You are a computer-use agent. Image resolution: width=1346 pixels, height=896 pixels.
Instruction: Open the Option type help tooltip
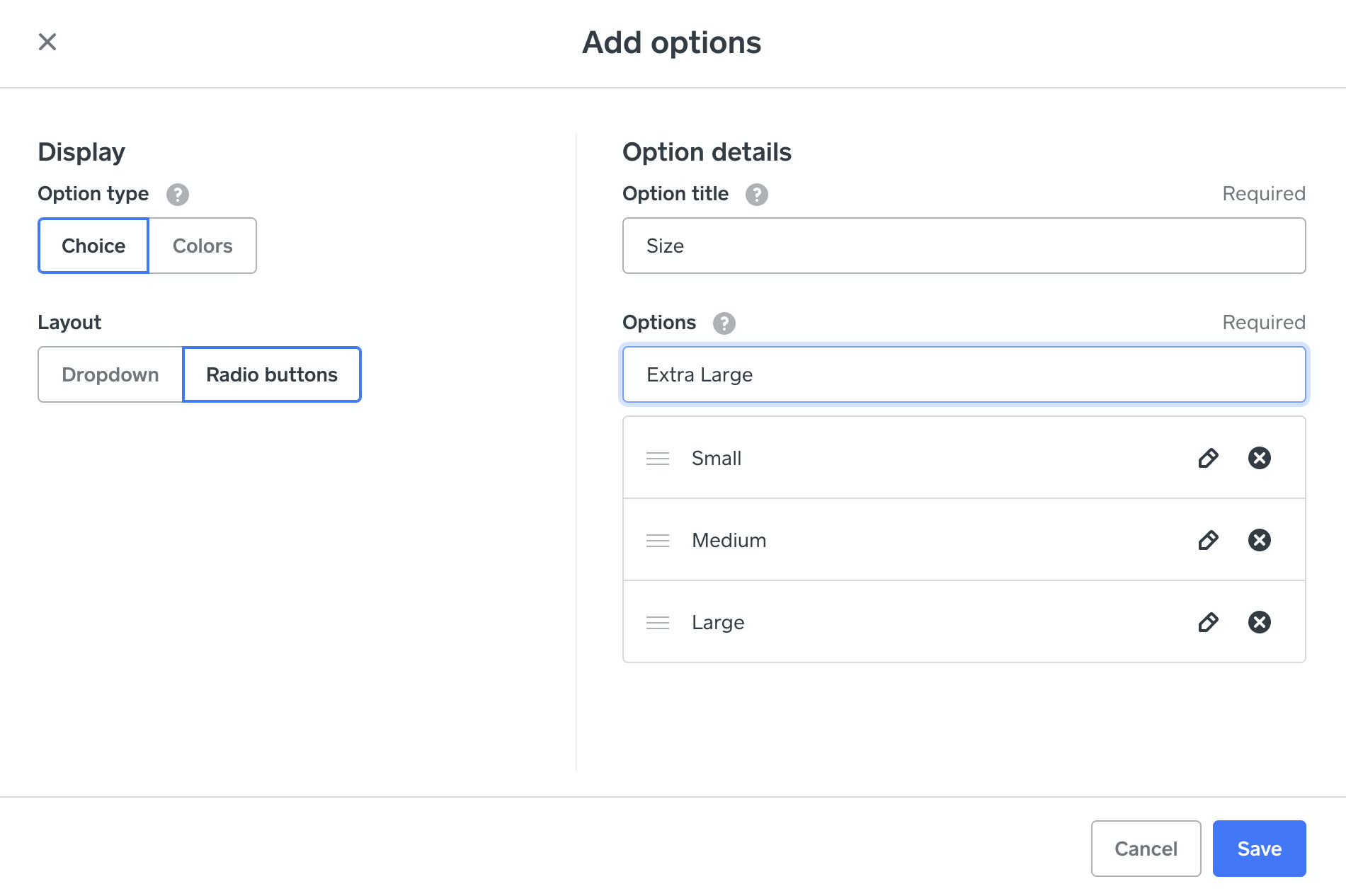pyautogui.click(x=178, y=194)
